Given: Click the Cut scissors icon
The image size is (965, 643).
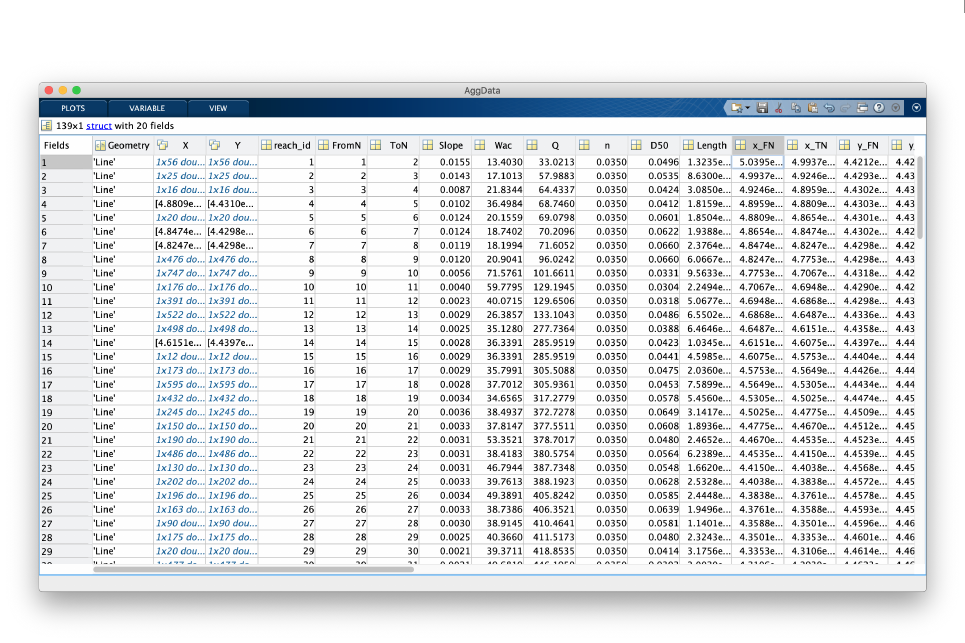Looking at the screenshot, I should click(x=780, y=108).
